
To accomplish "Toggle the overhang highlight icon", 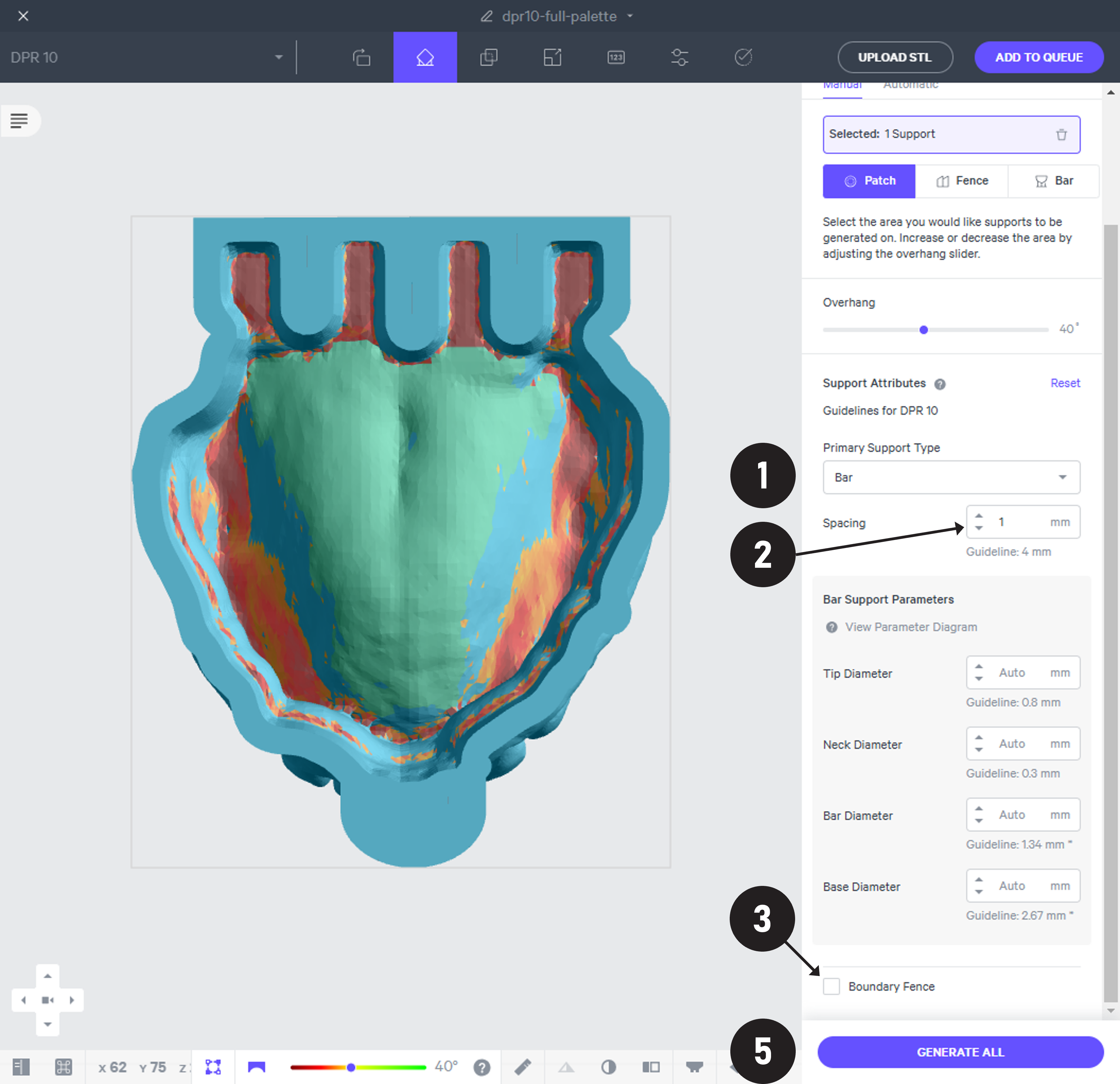I will tap(257, 1066).
